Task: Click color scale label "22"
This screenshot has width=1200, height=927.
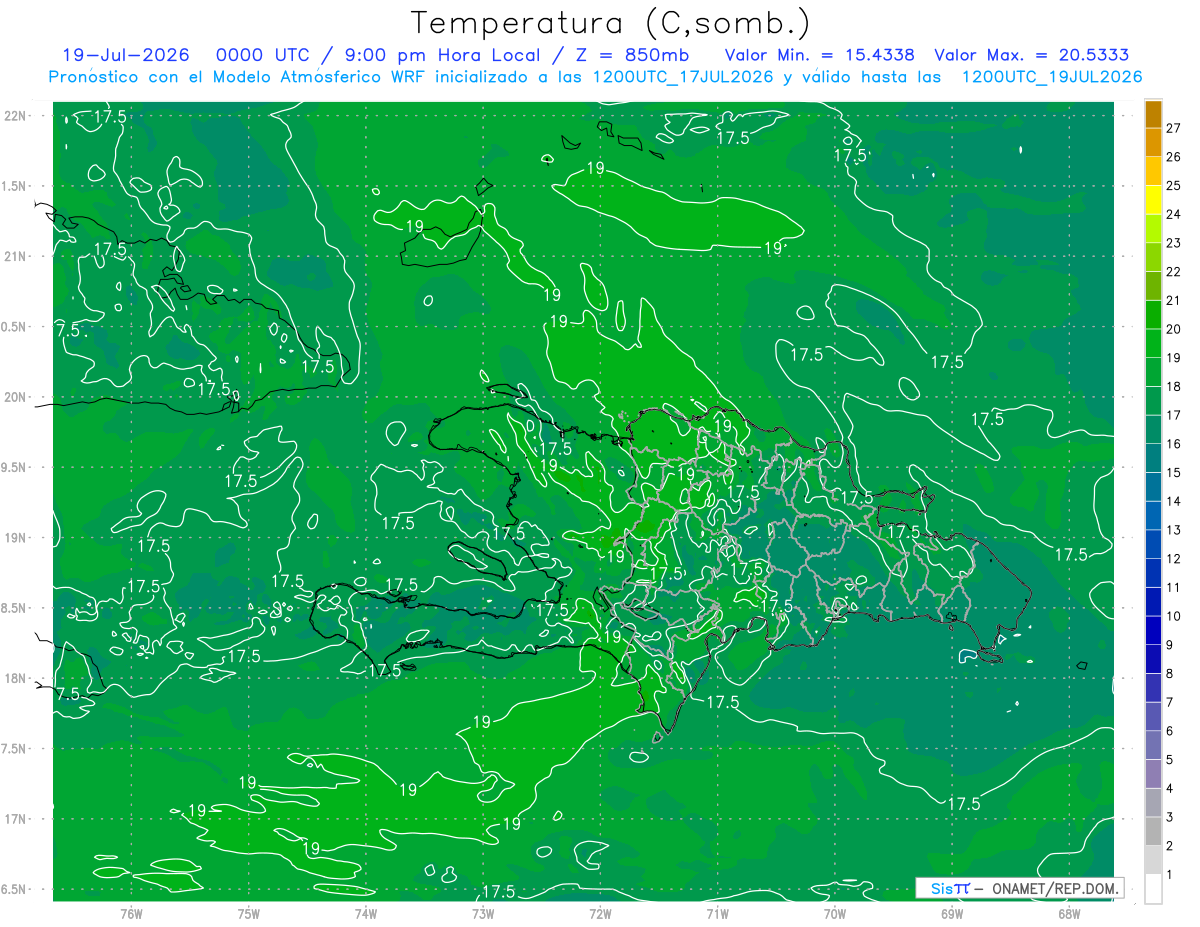Action: tap(1173, 272)
